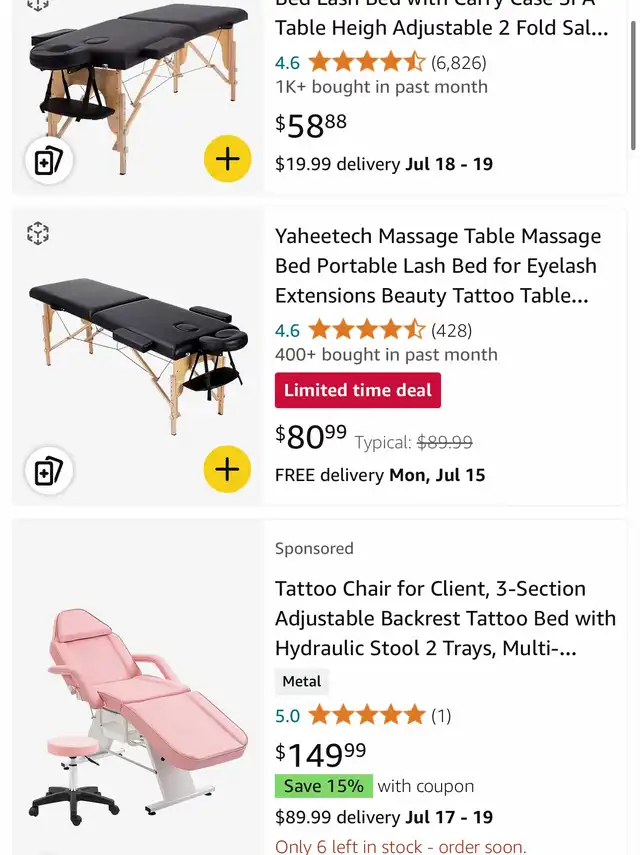Open the pink tattoo chair product image

(138, 715)
